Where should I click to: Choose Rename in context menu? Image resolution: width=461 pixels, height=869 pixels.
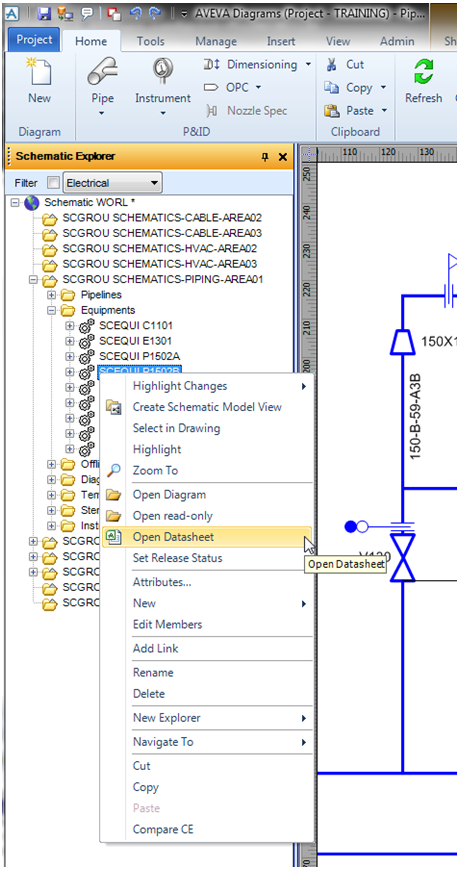(207, 672)
